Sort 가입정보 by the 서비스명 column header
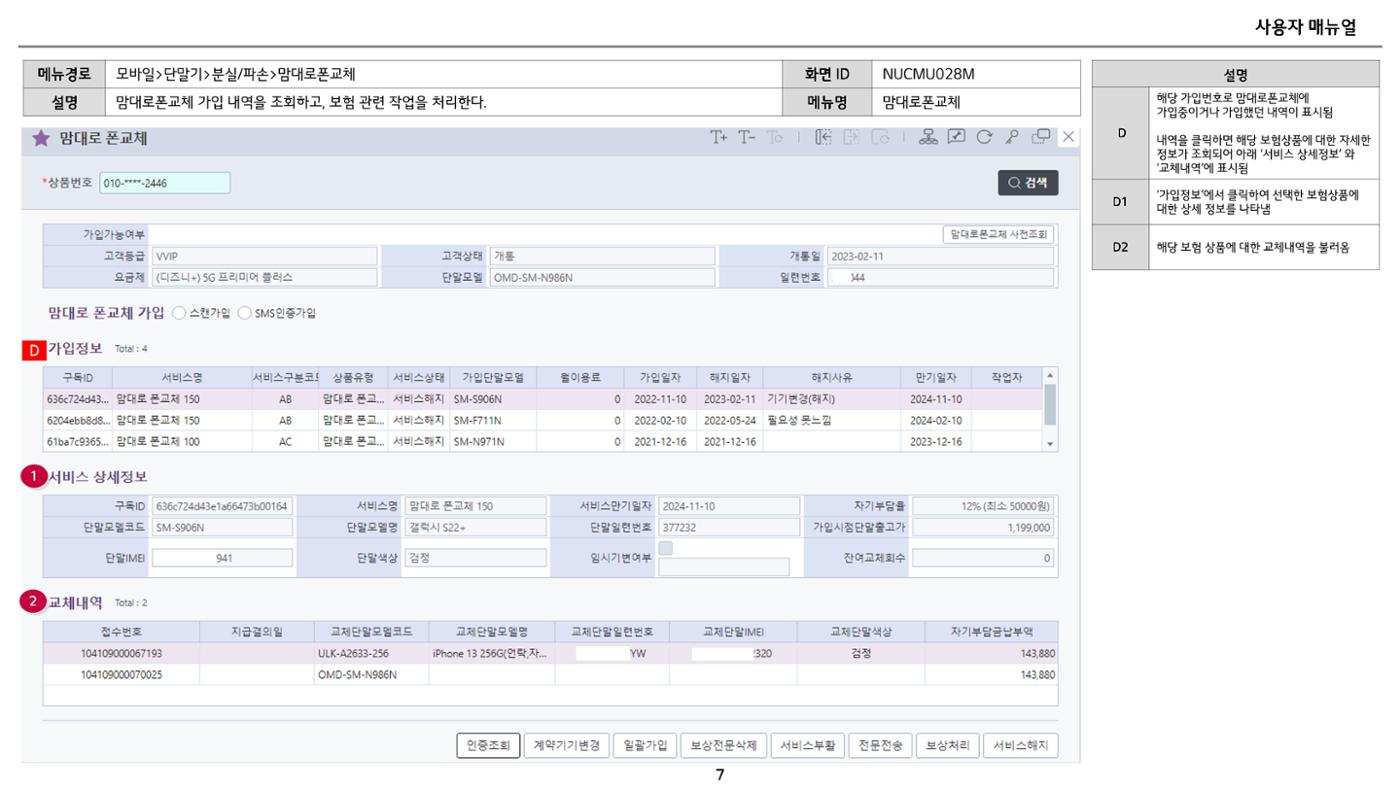Screen dimensions: 1400x788 tap(182, 377)
